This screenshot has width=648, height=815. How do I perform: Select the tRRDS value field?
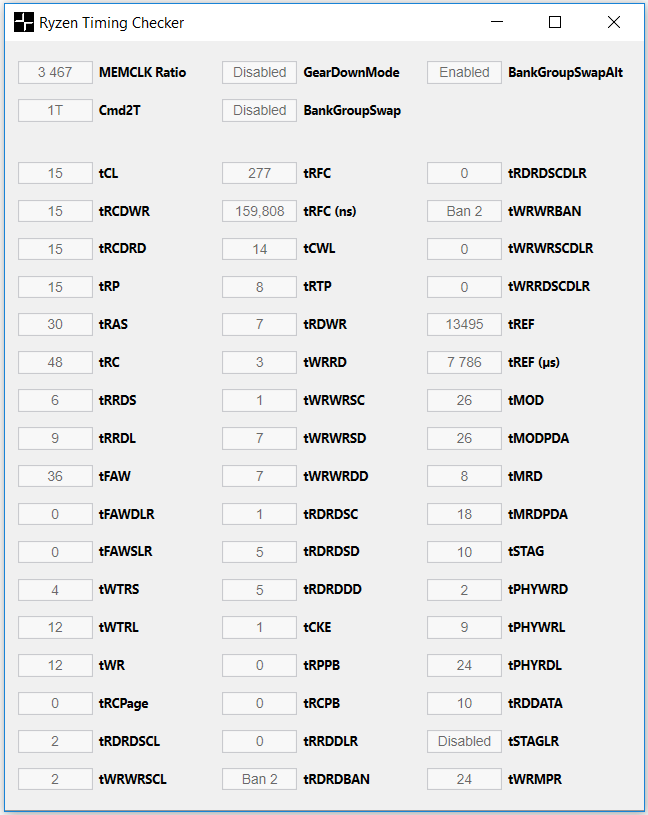(x=56, y=400)
